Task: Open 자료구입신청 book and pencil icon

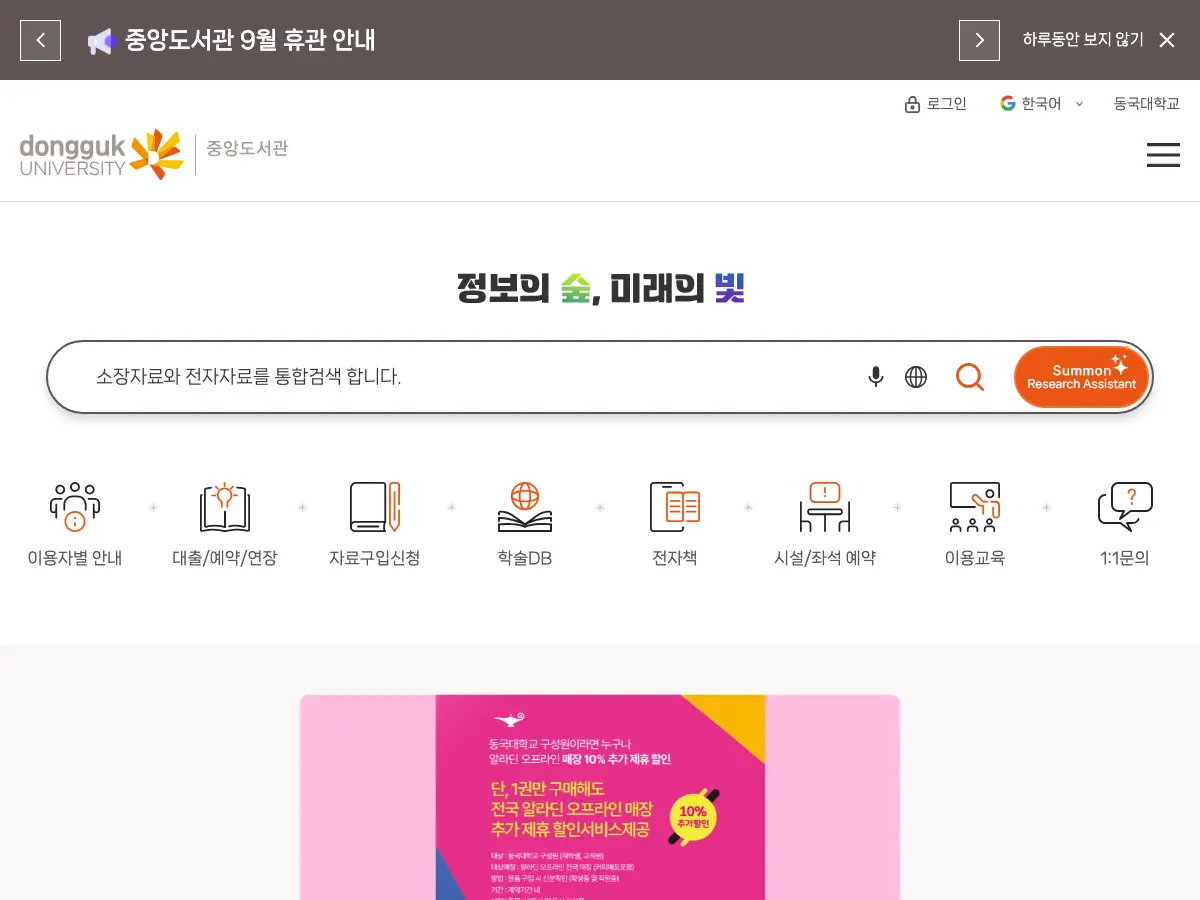Action: pyautogui.click(x=375, y=506)
